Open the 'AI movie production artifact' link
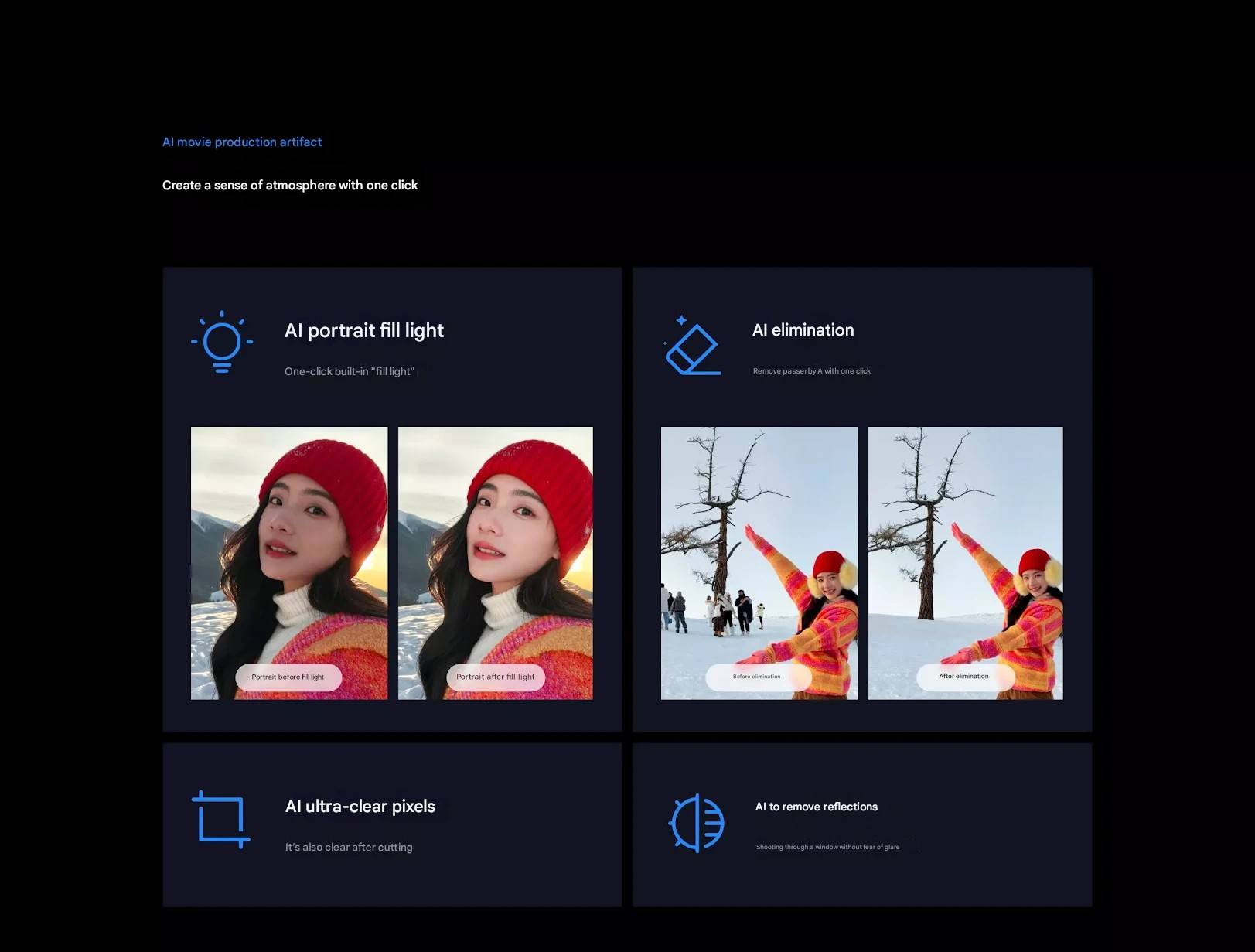1255x952 pixels. [242, 142]
